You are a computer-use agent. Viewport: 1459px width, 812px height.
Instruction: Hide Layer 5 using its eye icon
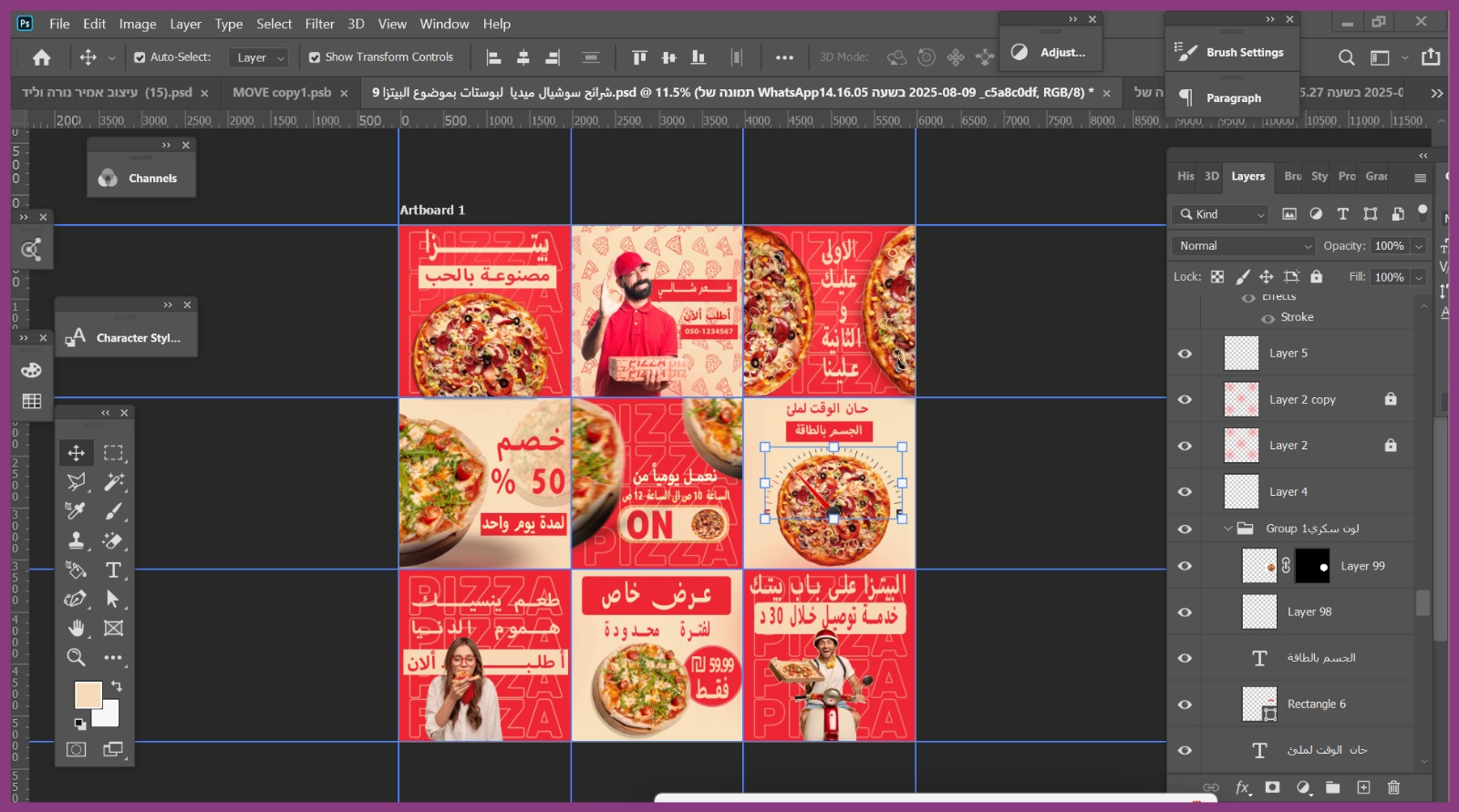click(x=1185, y=354)
